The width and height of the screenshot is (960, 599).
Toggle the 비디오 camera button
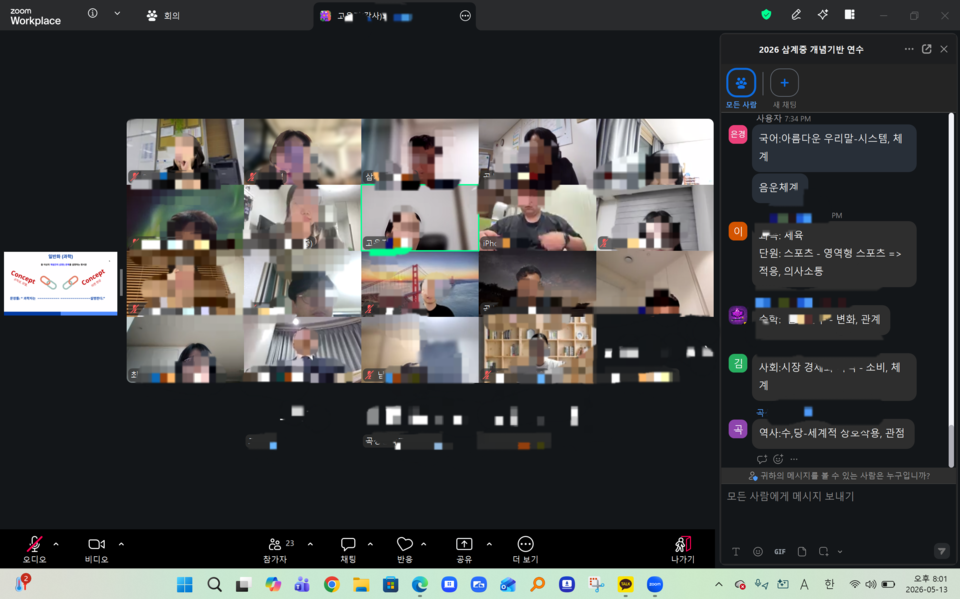[97, 549]
